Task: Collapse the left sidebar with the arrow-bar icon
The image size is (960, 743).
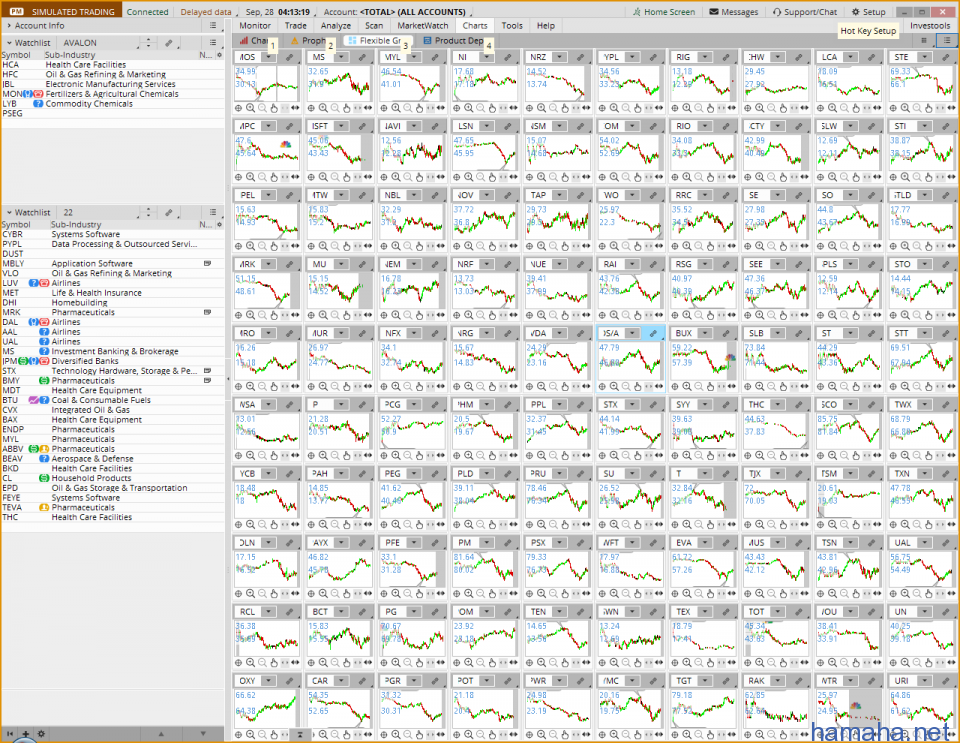Action: click(x=10, y=734)
